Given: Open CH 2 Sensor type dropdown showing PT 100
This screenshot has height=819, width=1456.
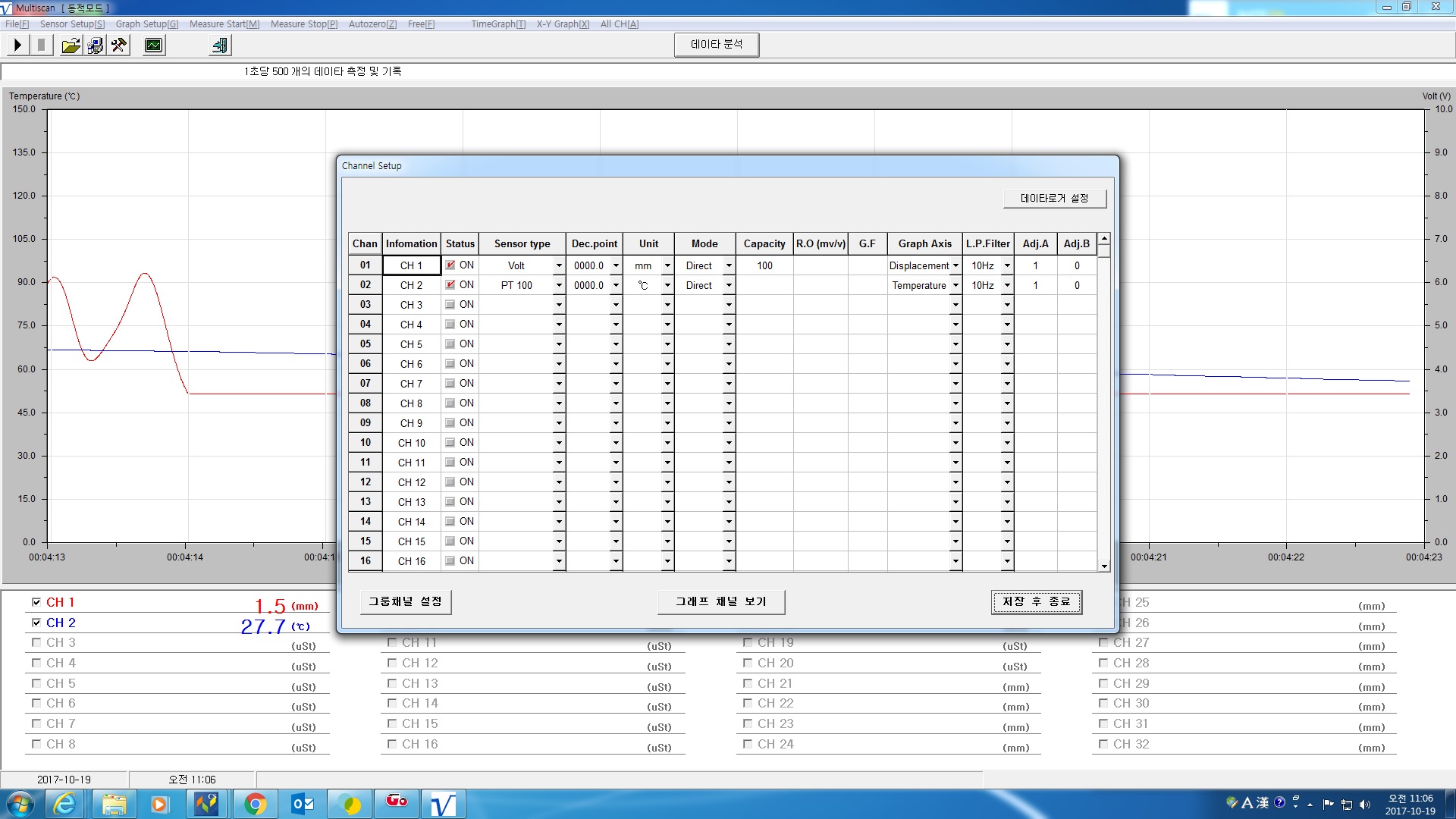Looking at the screenshot, I should pyautogui.click(x=559, y=285).
